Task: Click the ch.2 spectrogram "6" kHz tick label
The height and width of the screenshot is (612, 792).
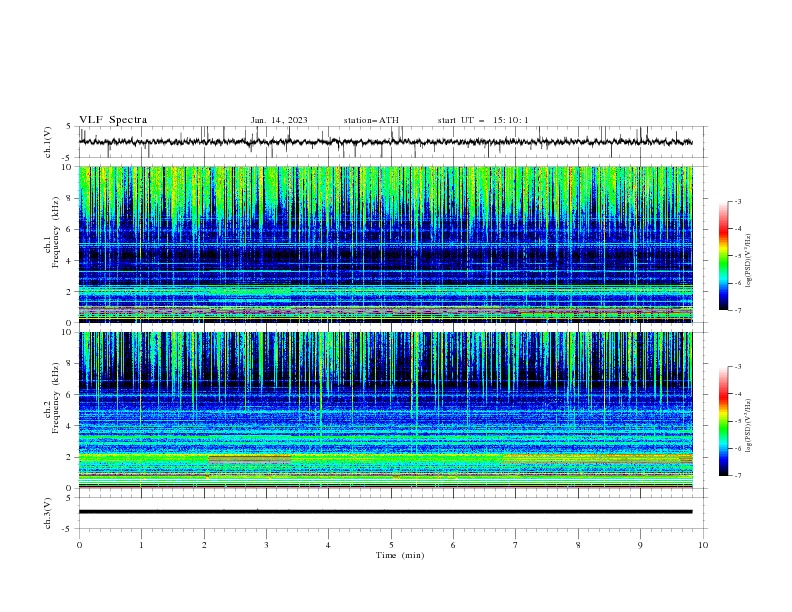Action: click(71, 395)
